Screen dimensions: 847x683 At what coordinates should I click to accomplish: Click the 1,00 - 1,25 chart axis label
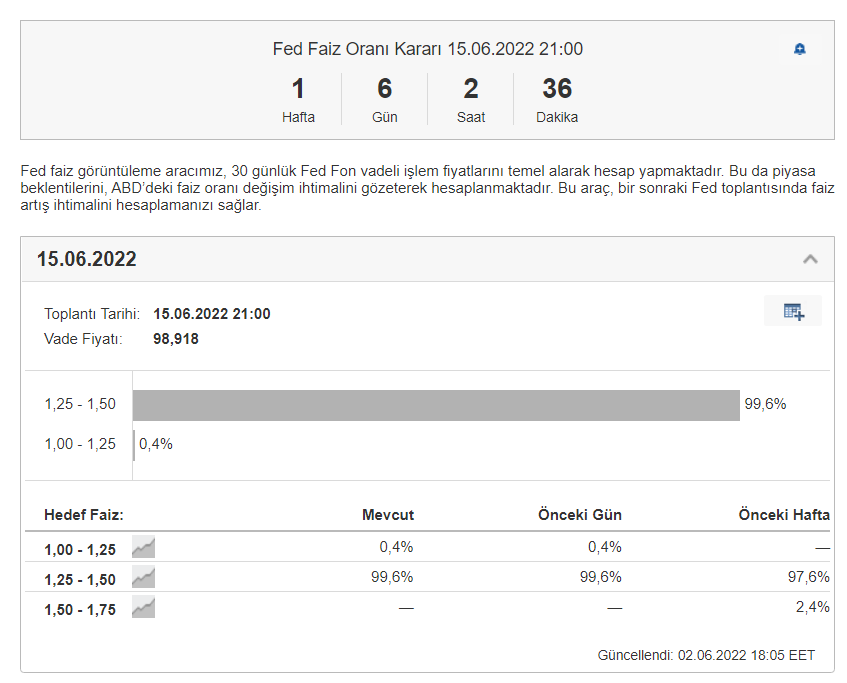(80, 444)
